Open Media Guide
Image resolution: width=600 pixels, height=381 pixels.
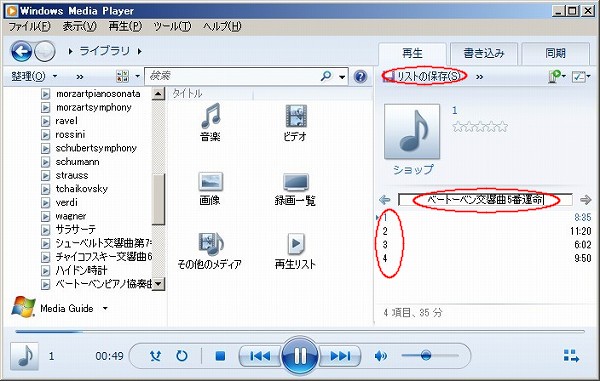(x=67, y=308)
